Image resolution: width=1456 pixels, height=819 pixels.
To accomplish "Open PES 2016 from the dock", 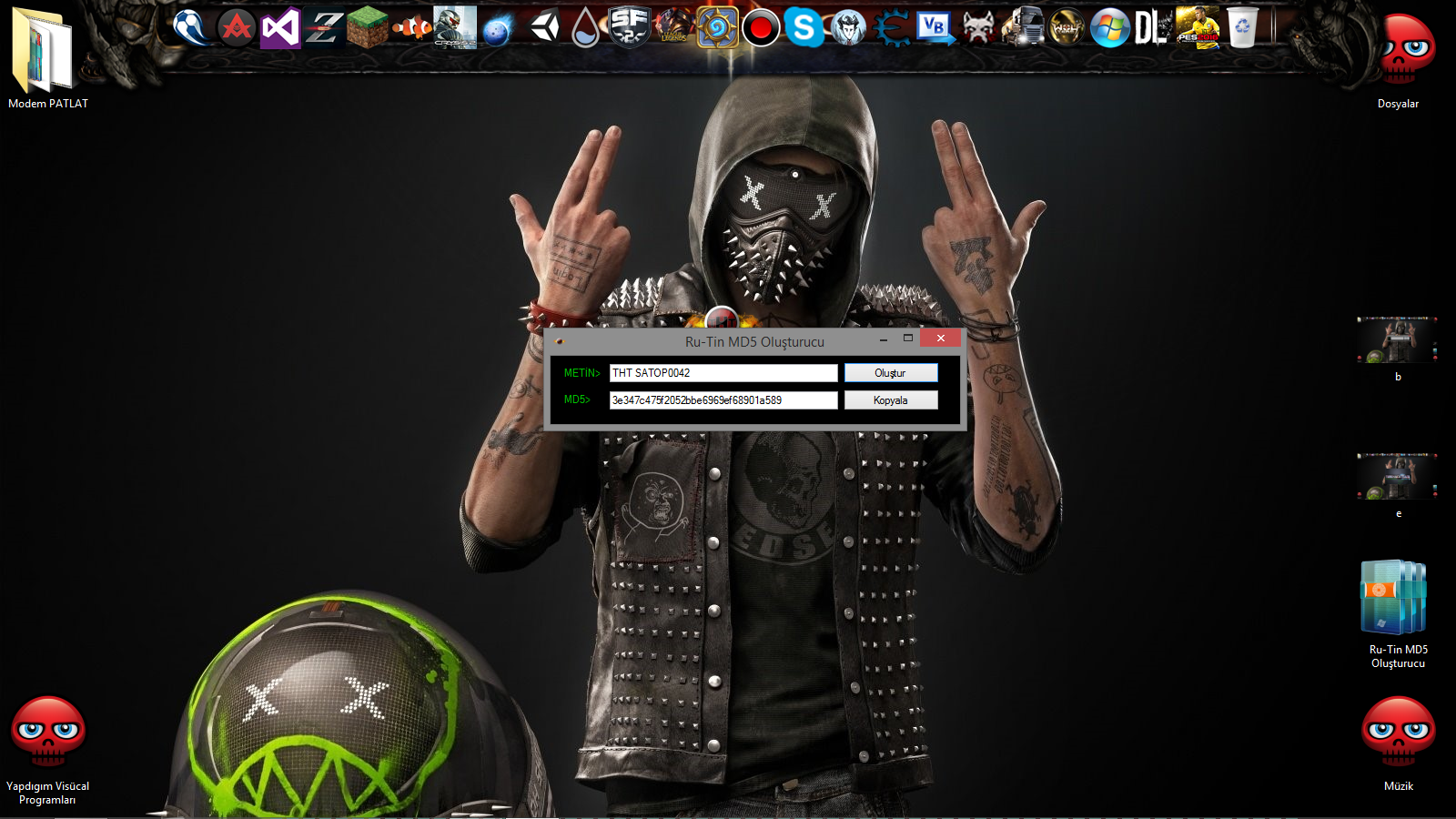I will [1198, 28].
